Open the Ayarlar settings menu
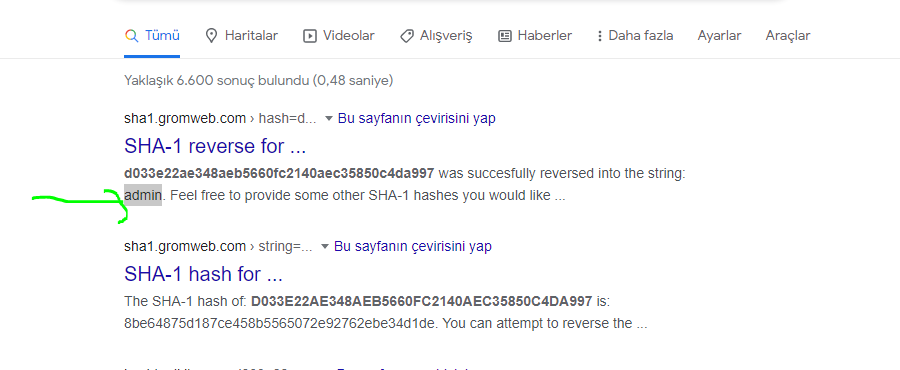Image resolution: width=900 pixels, height=370 pixels. [x=719, y=36]
